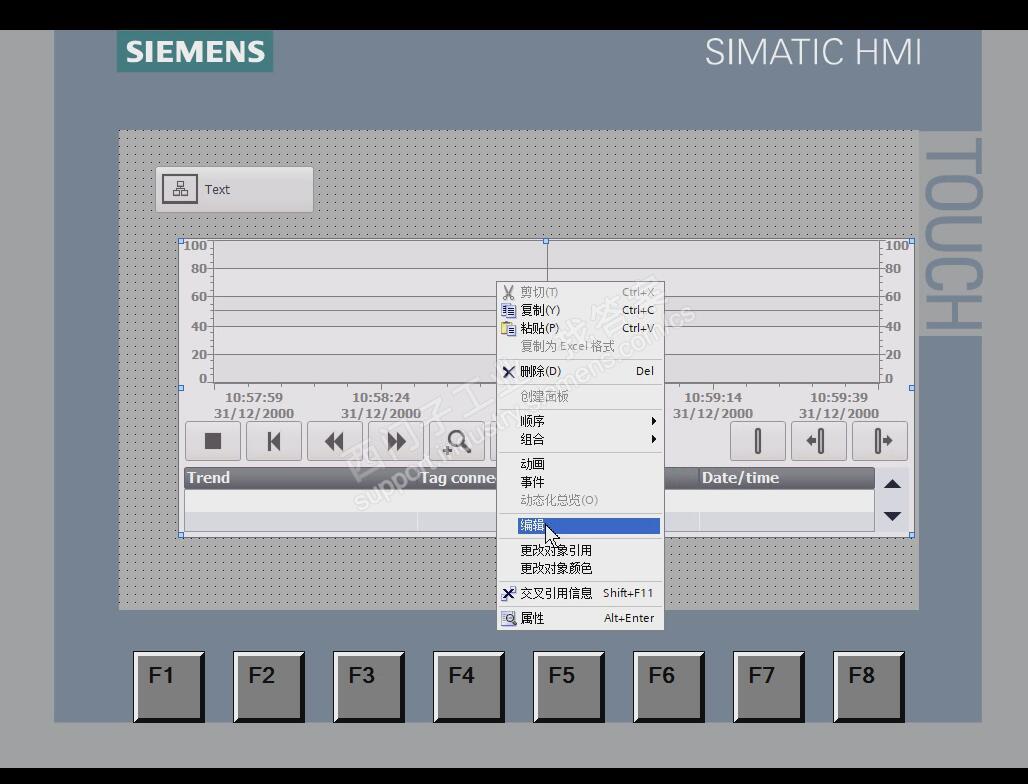Click the 10:59:14 time axis label
The height and width of the screenshot is (784, 1028).
[713, 397]
